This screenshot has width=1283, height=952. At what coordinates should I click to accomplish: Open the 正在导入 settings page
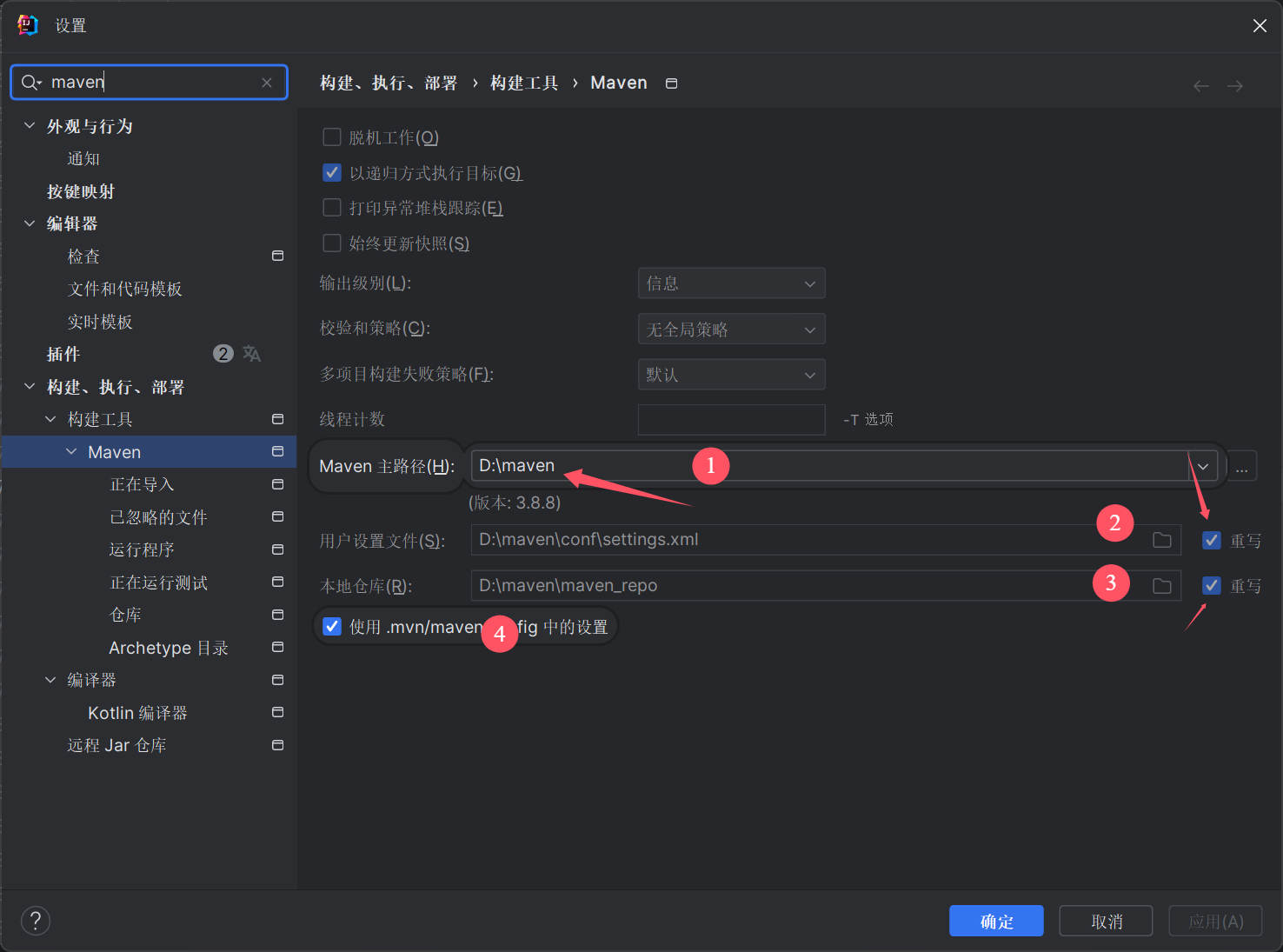pyautogui.click(x=142, y=484)
